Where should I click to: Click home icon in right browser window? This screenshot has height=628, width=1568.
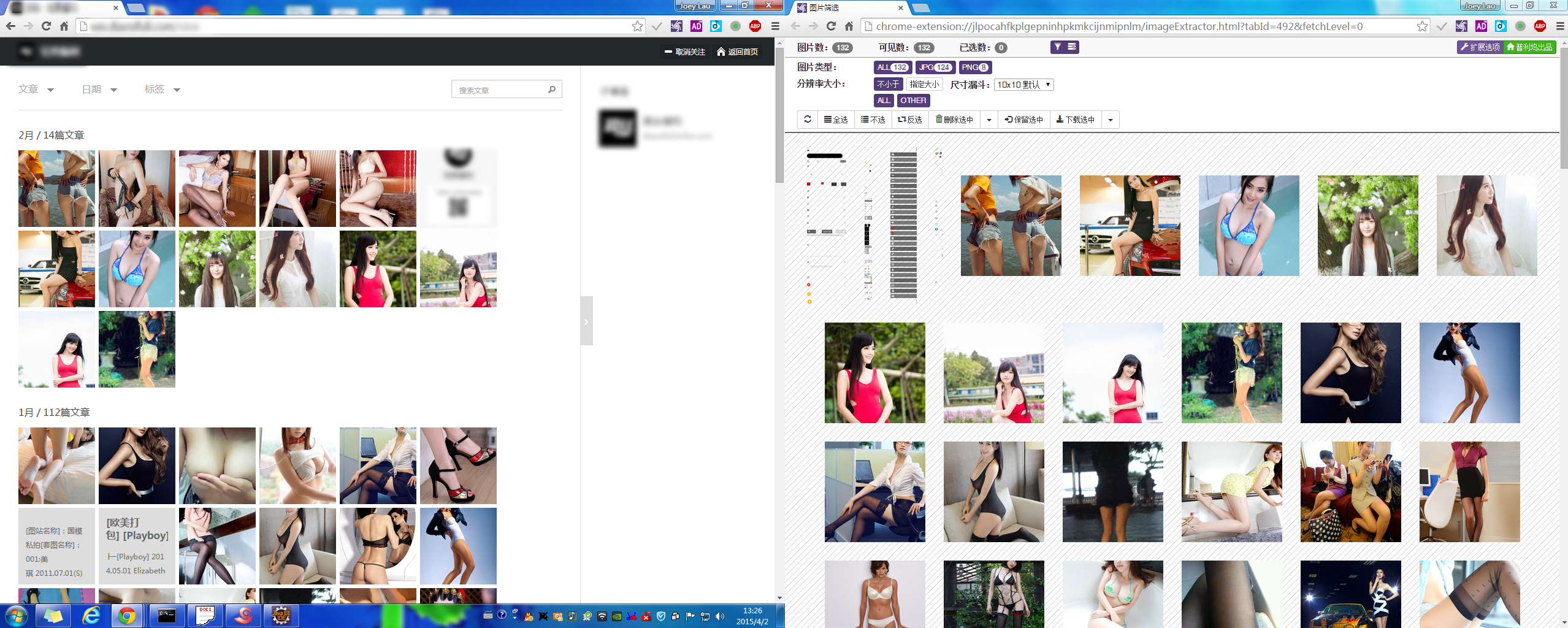[x=849, y=26]
